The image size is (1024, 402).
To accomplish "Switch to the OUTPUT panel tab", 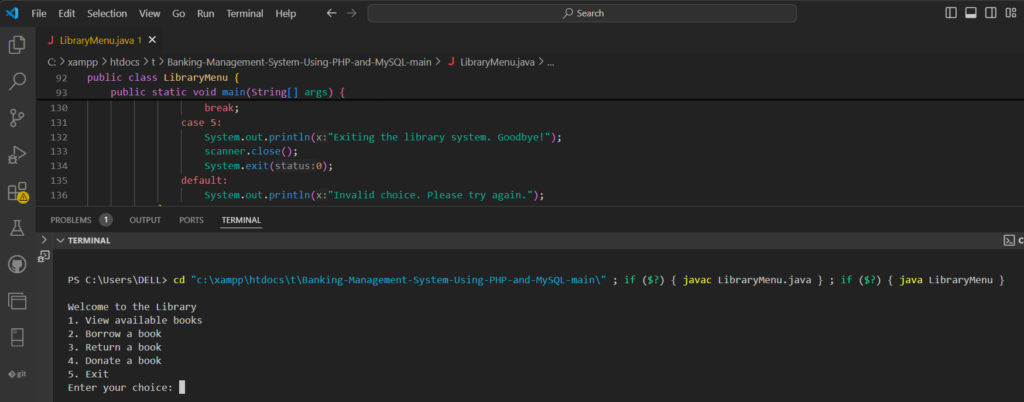I will (145, 220).
